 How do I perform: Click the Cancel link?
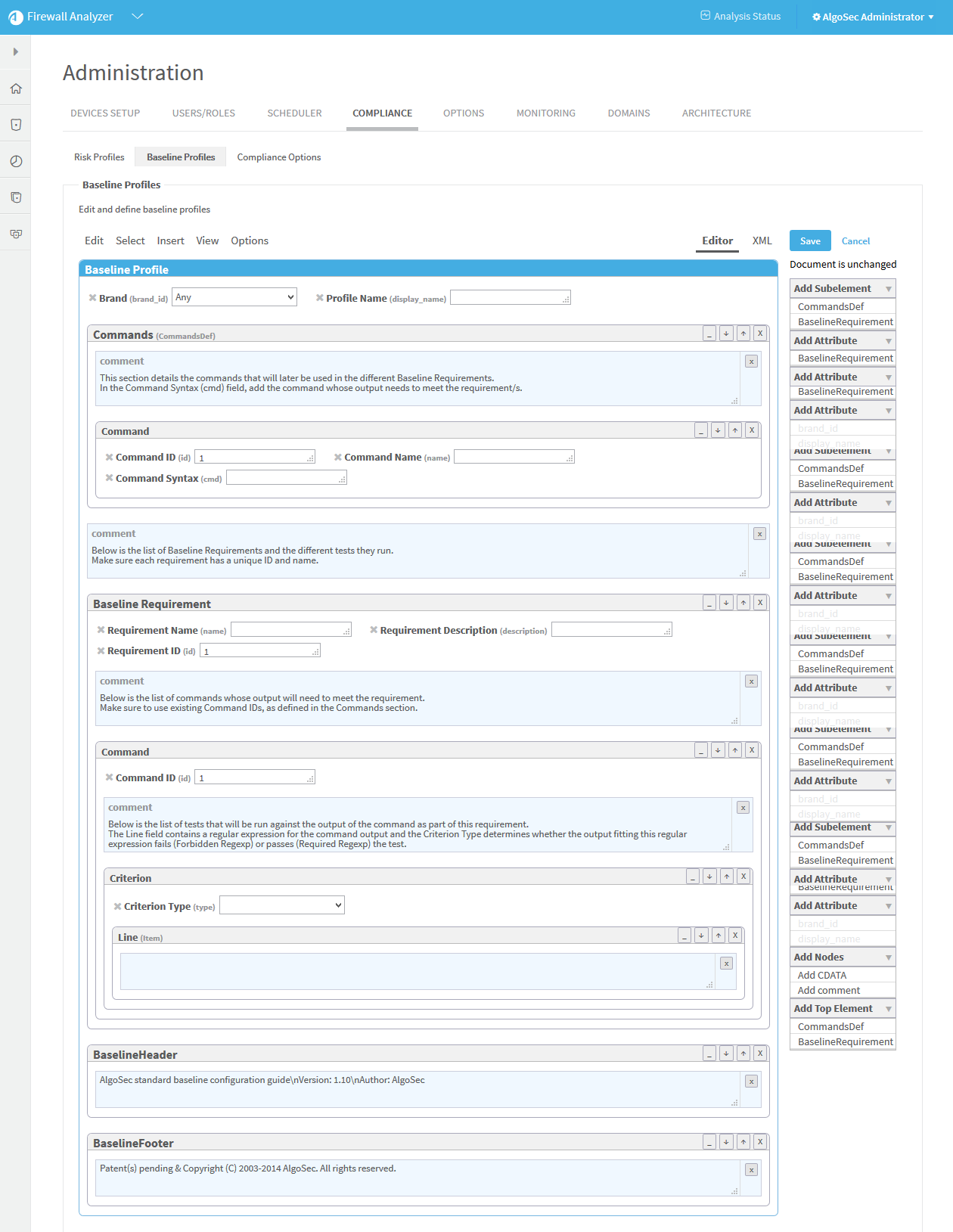(x=855, y=241)
